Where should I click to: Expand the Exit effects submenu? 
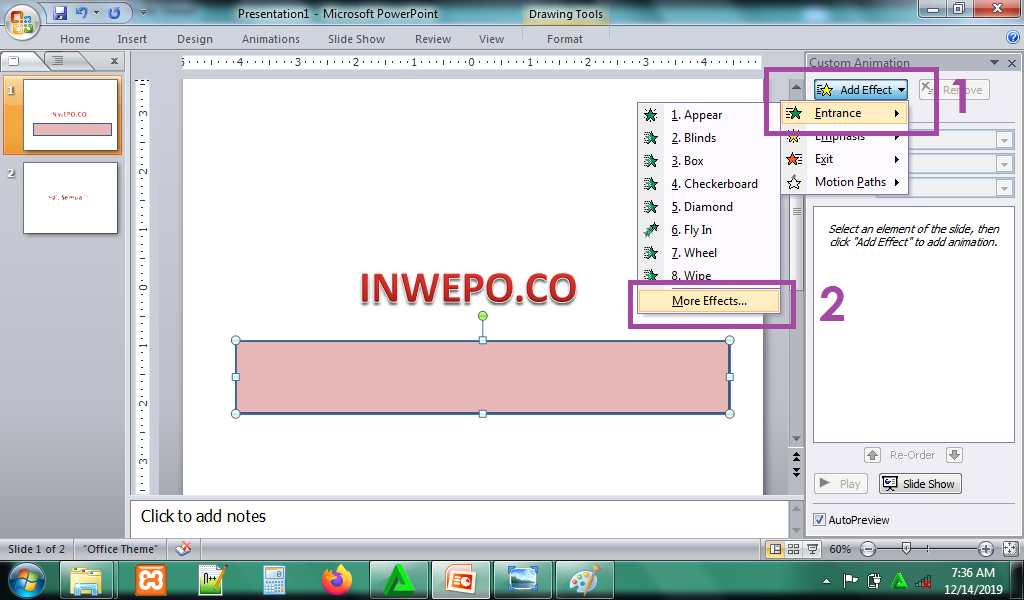pyautogui.click(x=844, y=159)
